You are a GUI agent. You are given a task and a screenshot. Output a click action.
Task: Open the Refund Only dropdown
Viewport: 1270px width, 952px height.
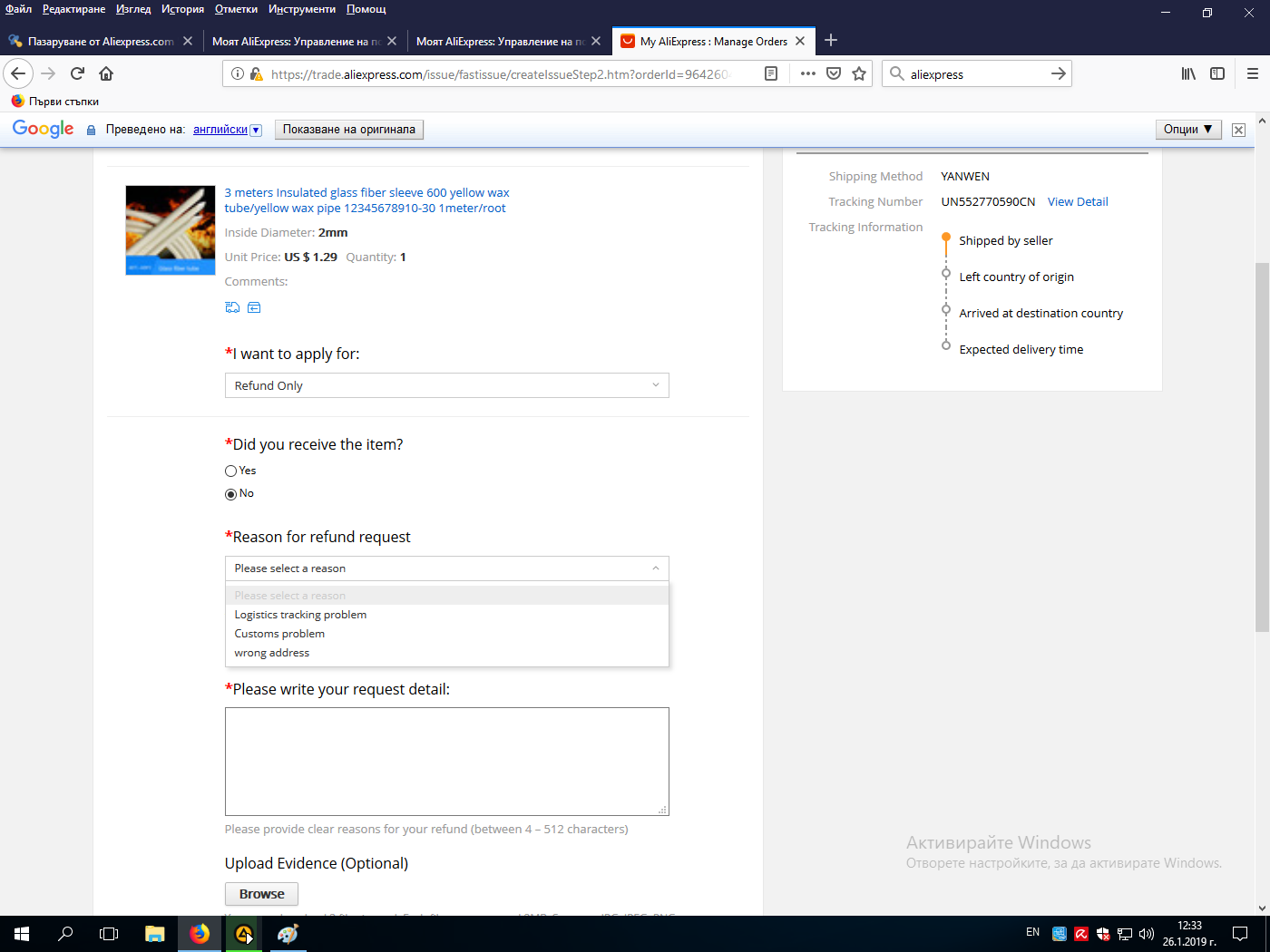tap(446, 385)
